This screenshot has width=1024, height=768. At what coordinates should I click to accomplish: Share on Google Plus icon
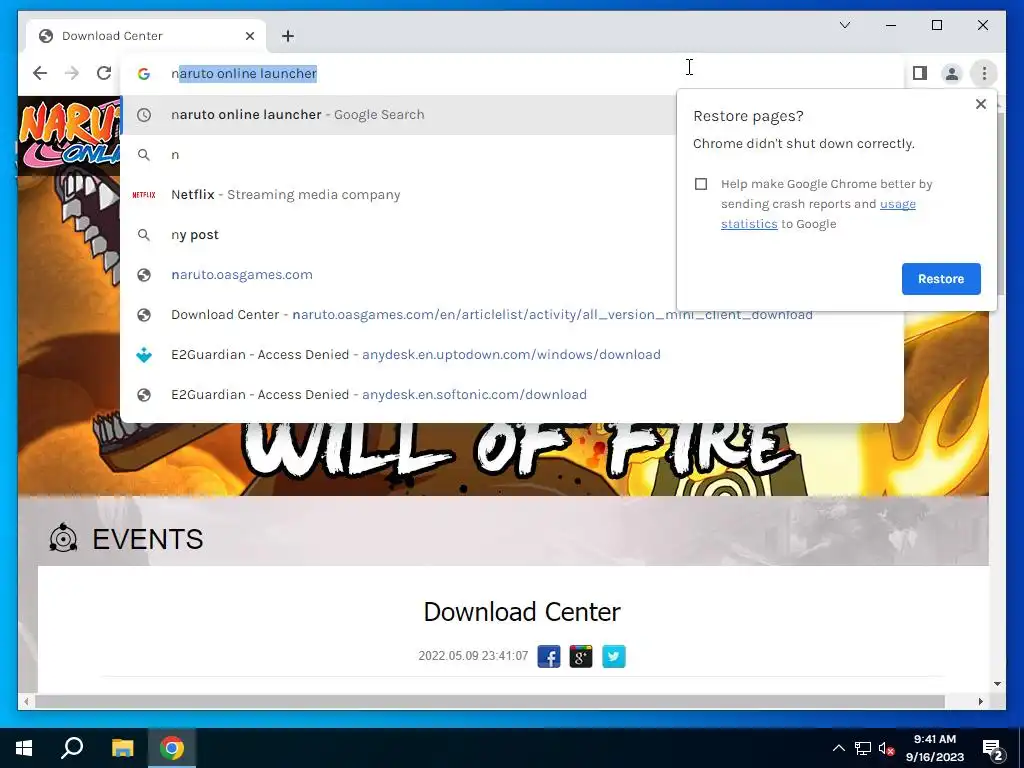point(581,656)
